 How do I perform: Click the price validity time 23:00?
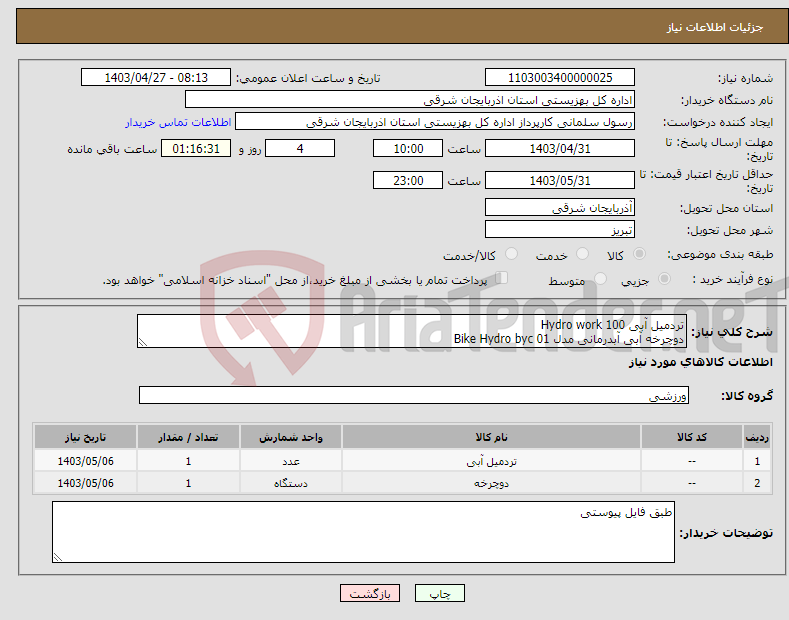click(x=408, y=180)
